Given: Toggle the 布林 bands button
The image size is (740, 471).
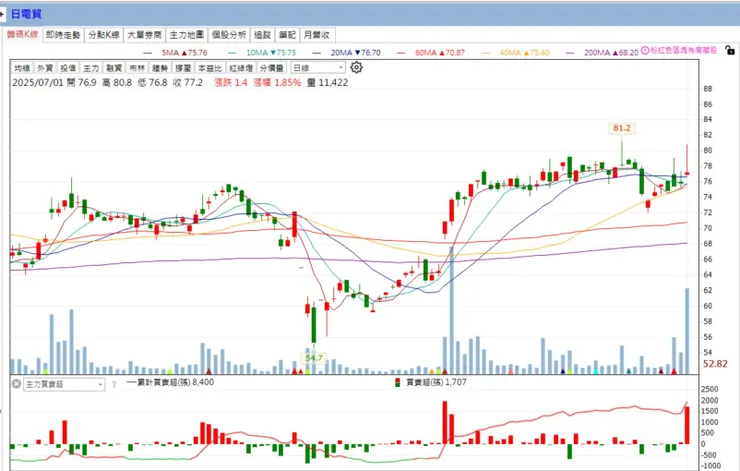Looking at the screenshot, I should click(137, 68).
